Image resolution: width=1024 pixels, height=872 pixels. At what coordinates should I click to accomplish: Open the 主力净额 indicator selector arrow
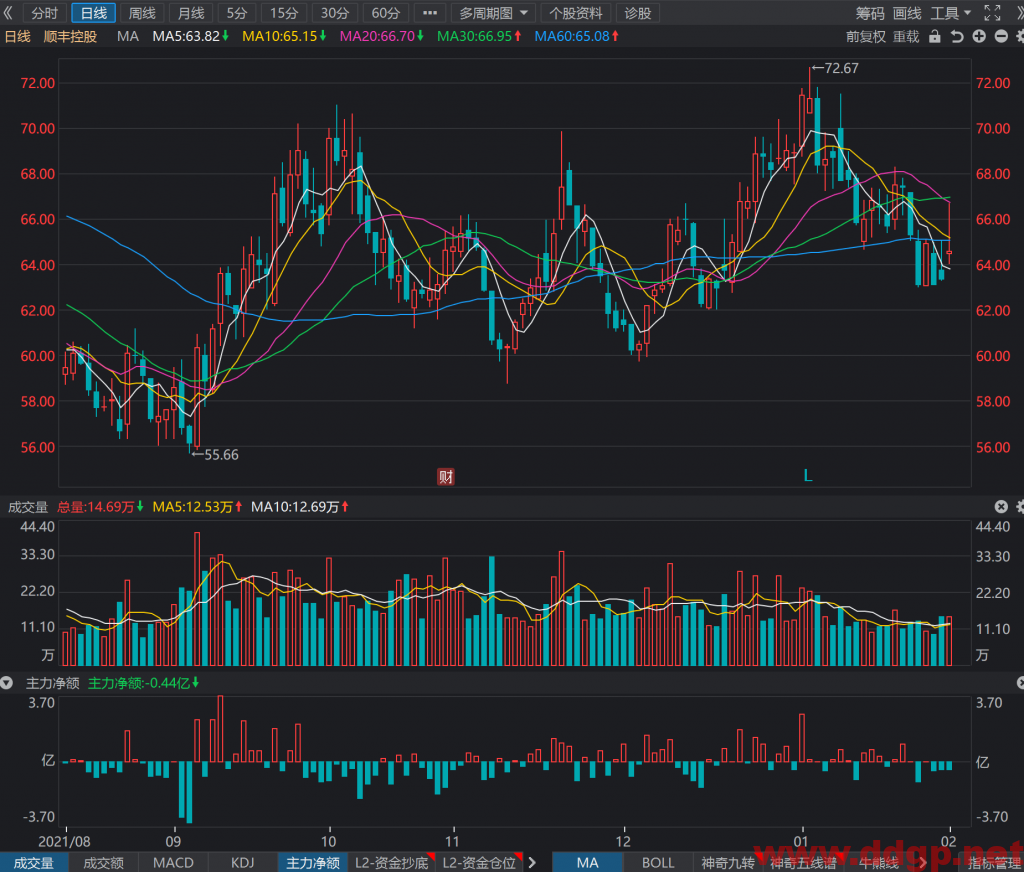click(x=7, y=683)
